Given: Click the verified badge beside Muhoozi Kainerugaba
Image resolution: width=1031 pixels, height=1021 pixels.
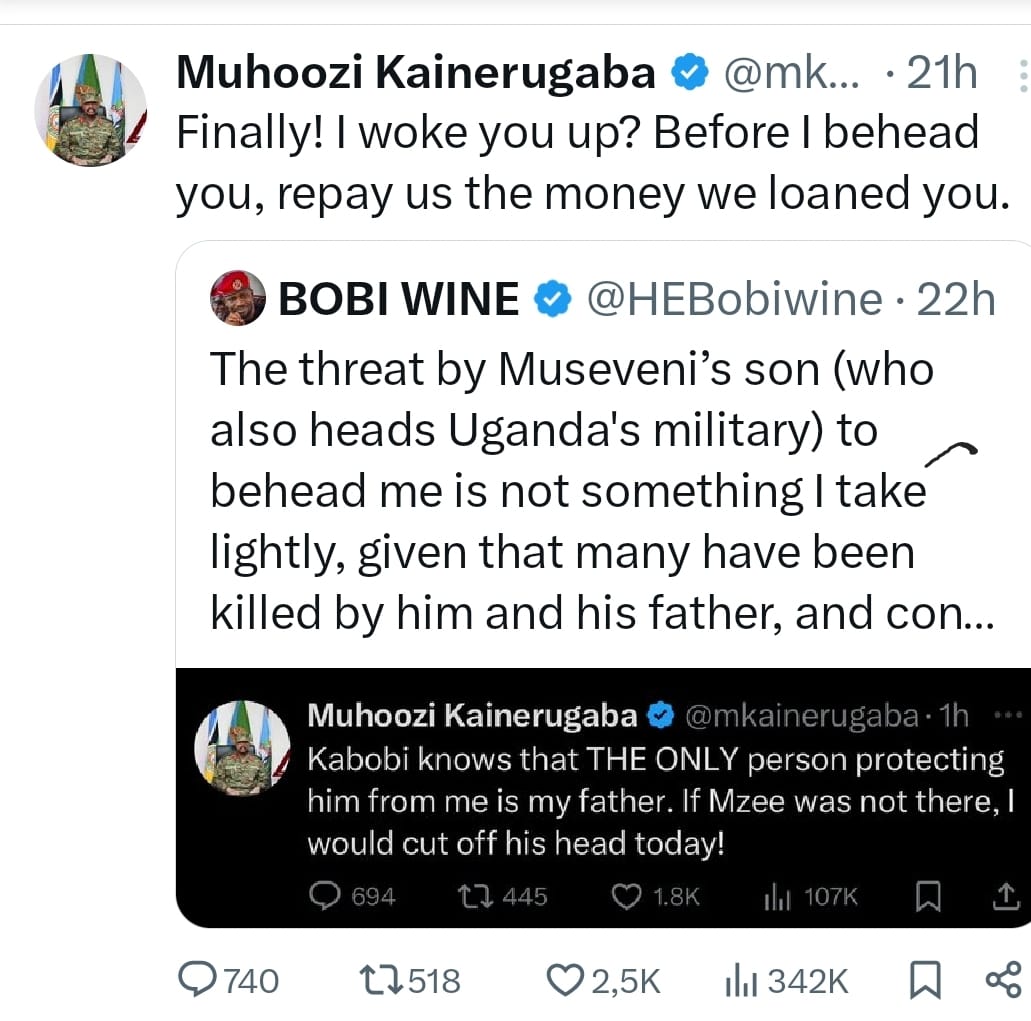Looking at the screenshot, I should pos(690,74).
